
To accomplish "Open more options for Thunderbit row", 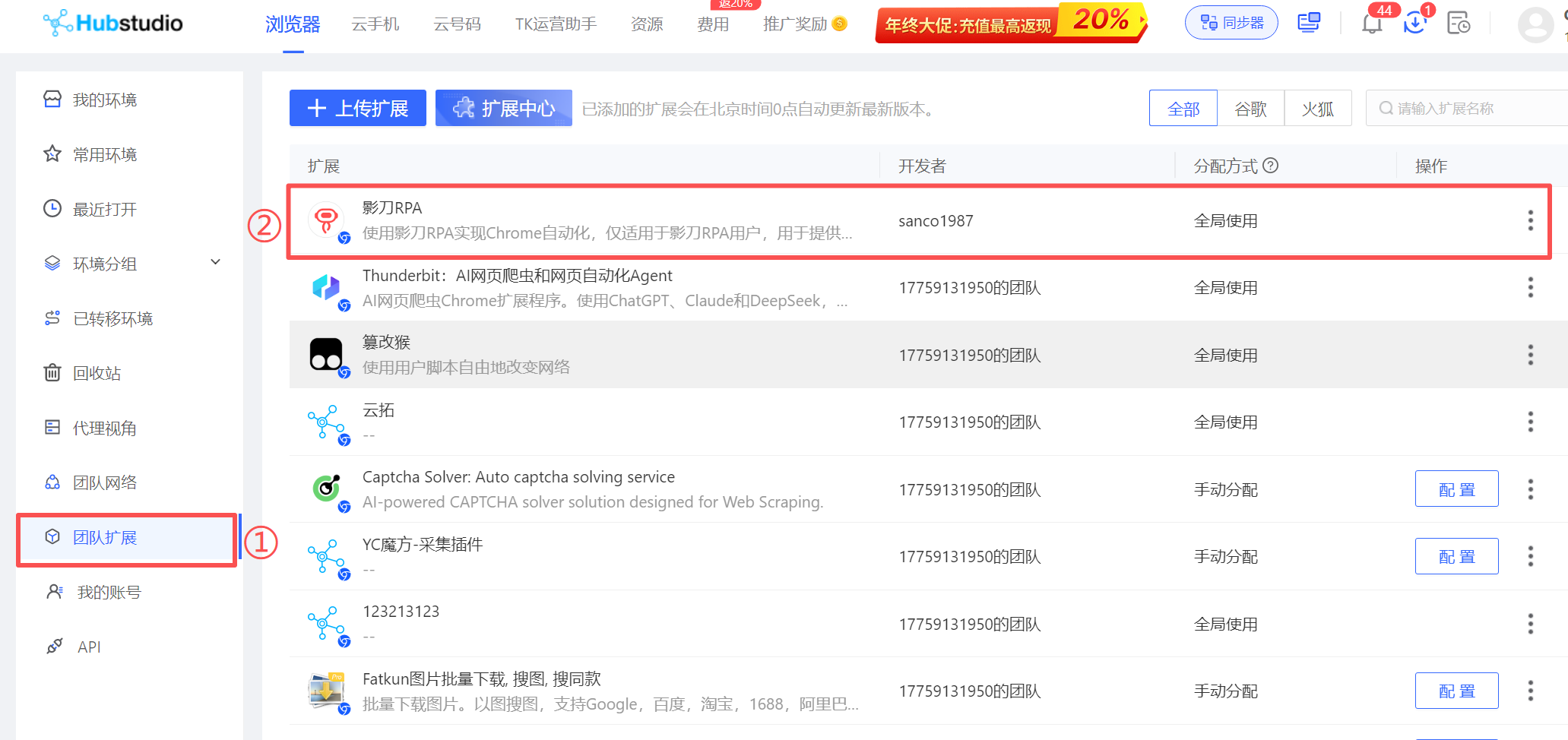I will pyautogui.click(x=1531, y=287).
